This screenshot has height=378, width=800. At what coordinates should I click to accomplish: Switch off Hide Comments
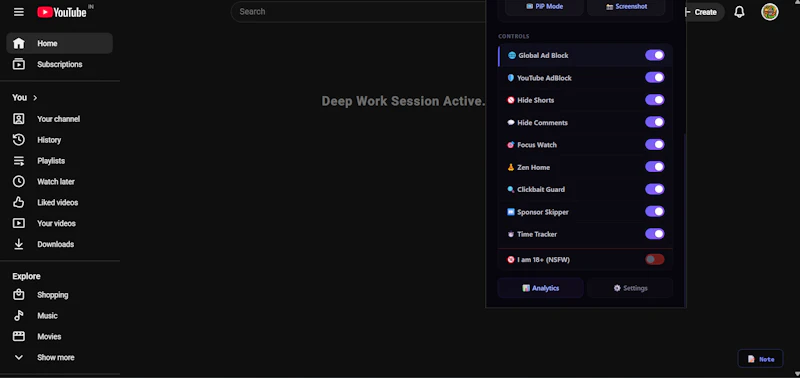(x=655, y=122)
